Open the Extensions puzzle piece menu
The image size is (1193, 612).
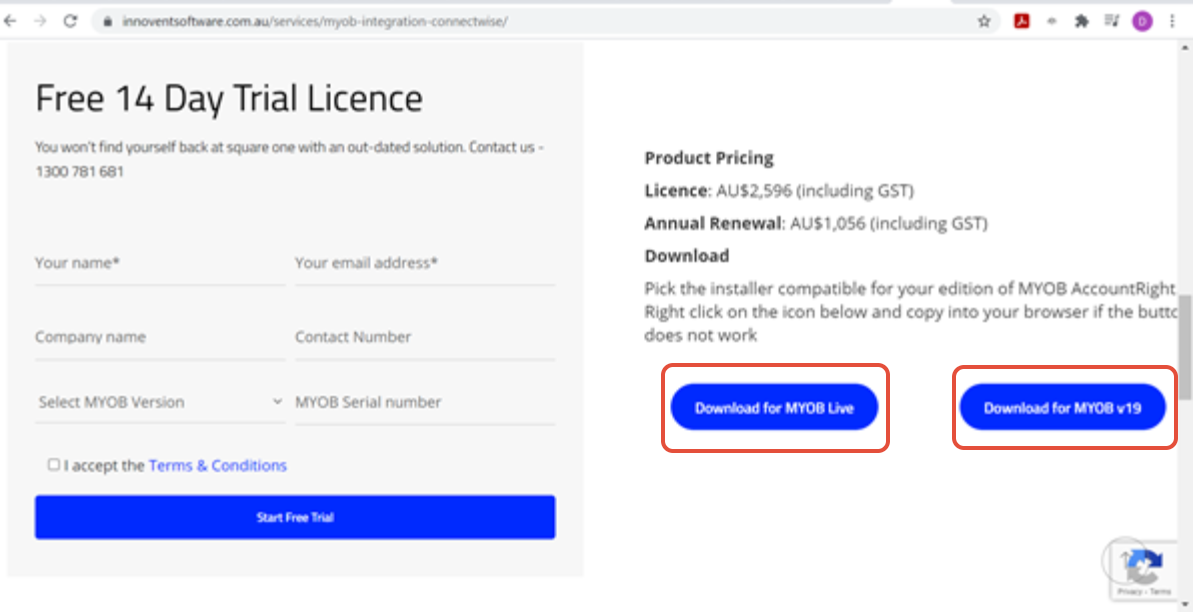[1081, 21]
